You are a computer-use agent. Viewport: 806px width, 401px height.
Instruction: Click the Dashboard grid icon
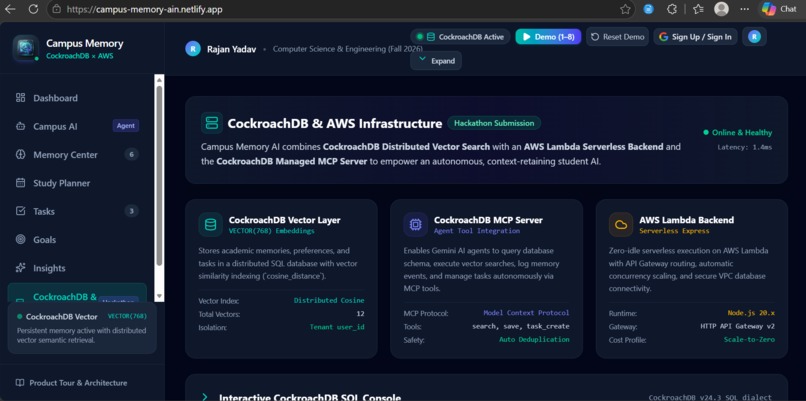pos(21,98)
